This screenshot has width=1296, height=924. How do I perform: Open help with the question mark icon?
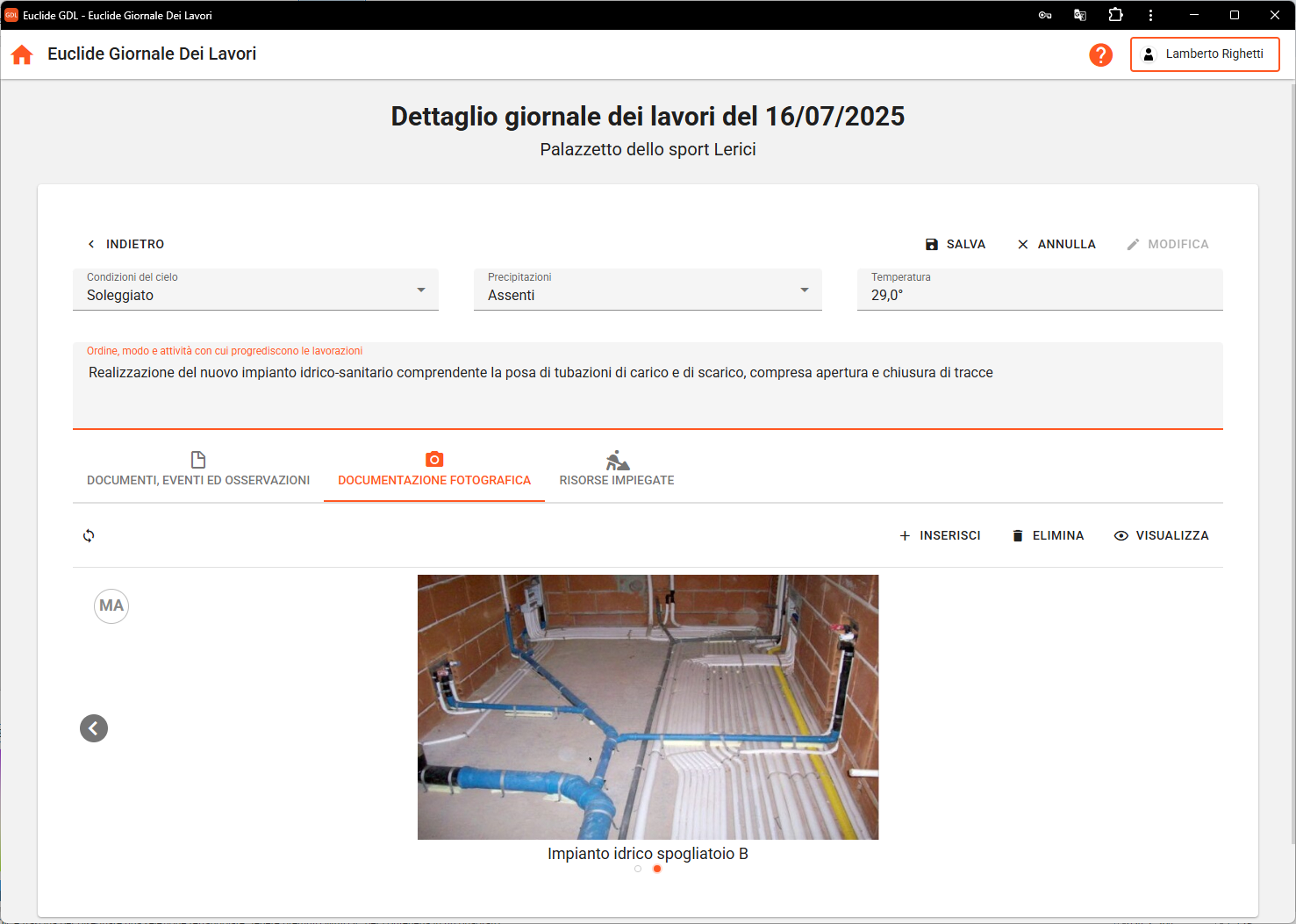1100,54
